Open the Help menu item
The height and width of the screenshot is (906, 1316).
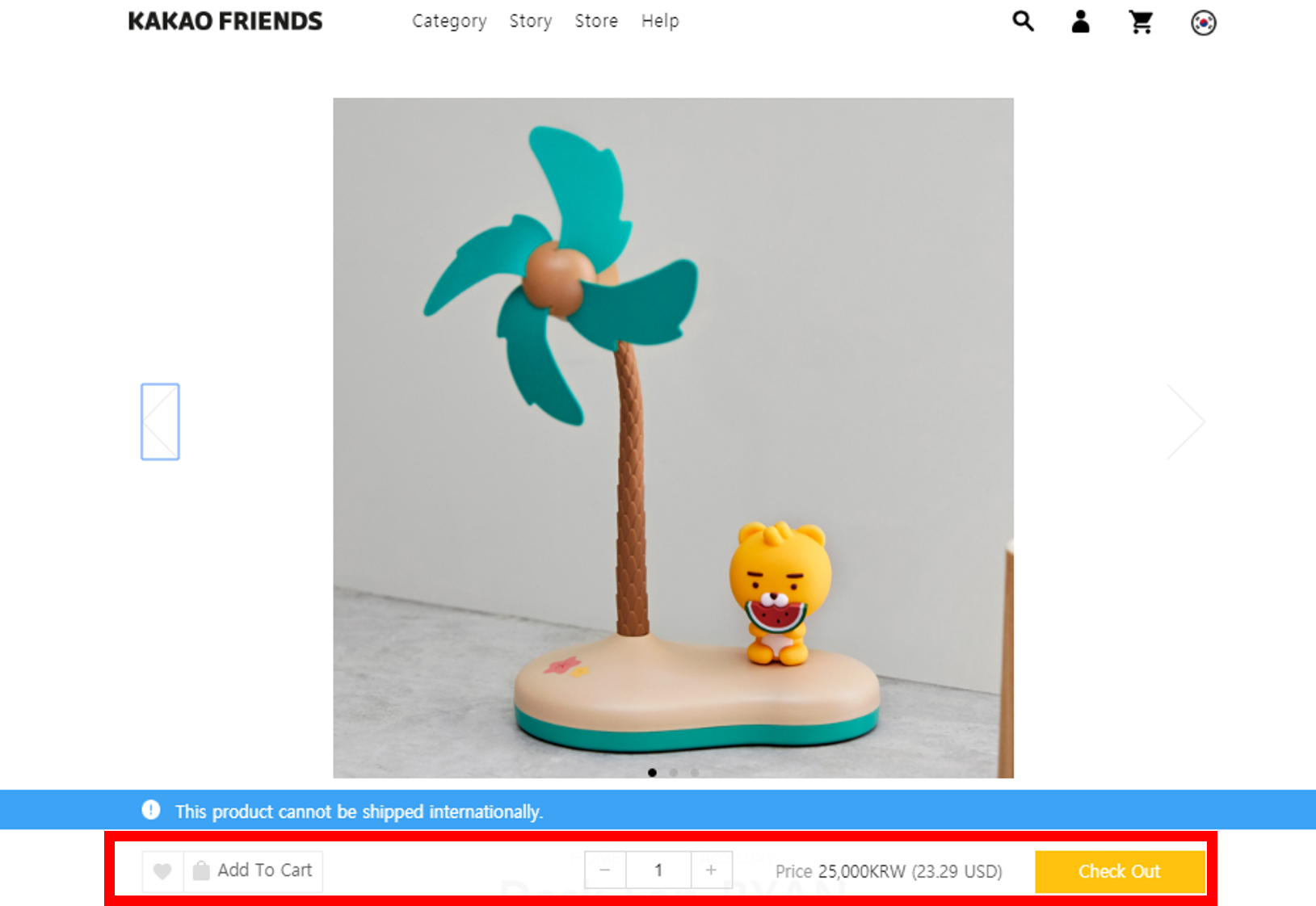(x=660, y=22)
